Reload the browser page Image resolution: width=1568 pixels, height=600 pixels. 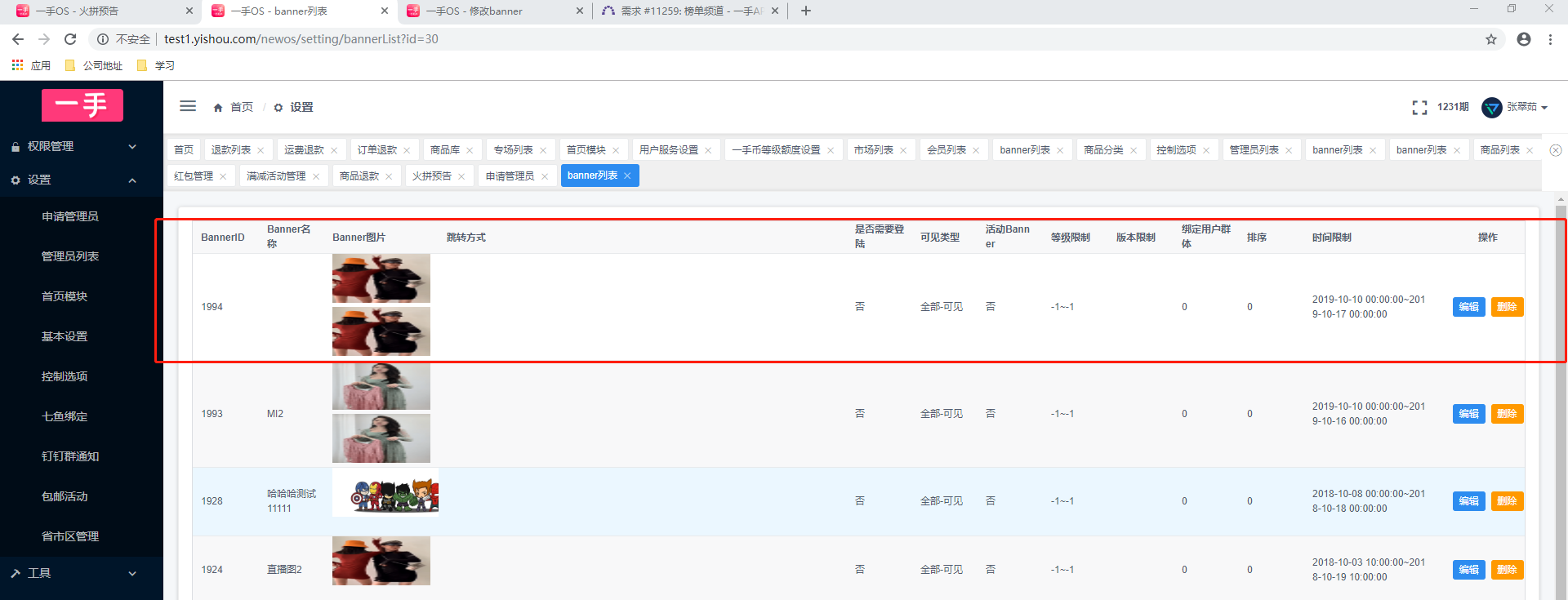pos(70,39)
